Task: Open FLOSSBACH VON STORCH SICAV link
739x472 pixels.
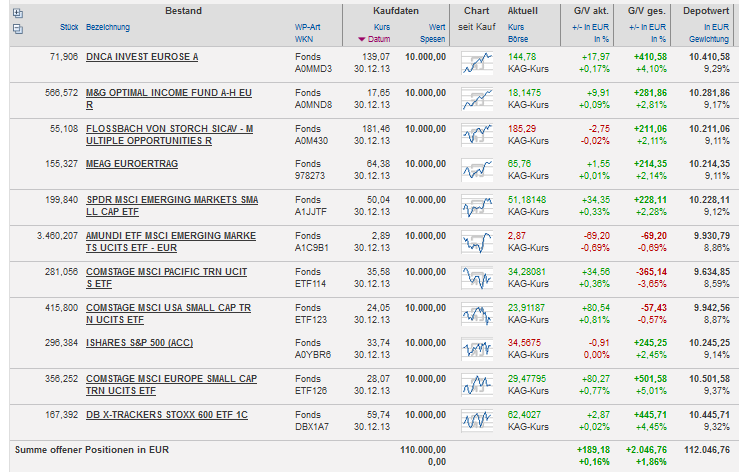Action: point(169,135)
